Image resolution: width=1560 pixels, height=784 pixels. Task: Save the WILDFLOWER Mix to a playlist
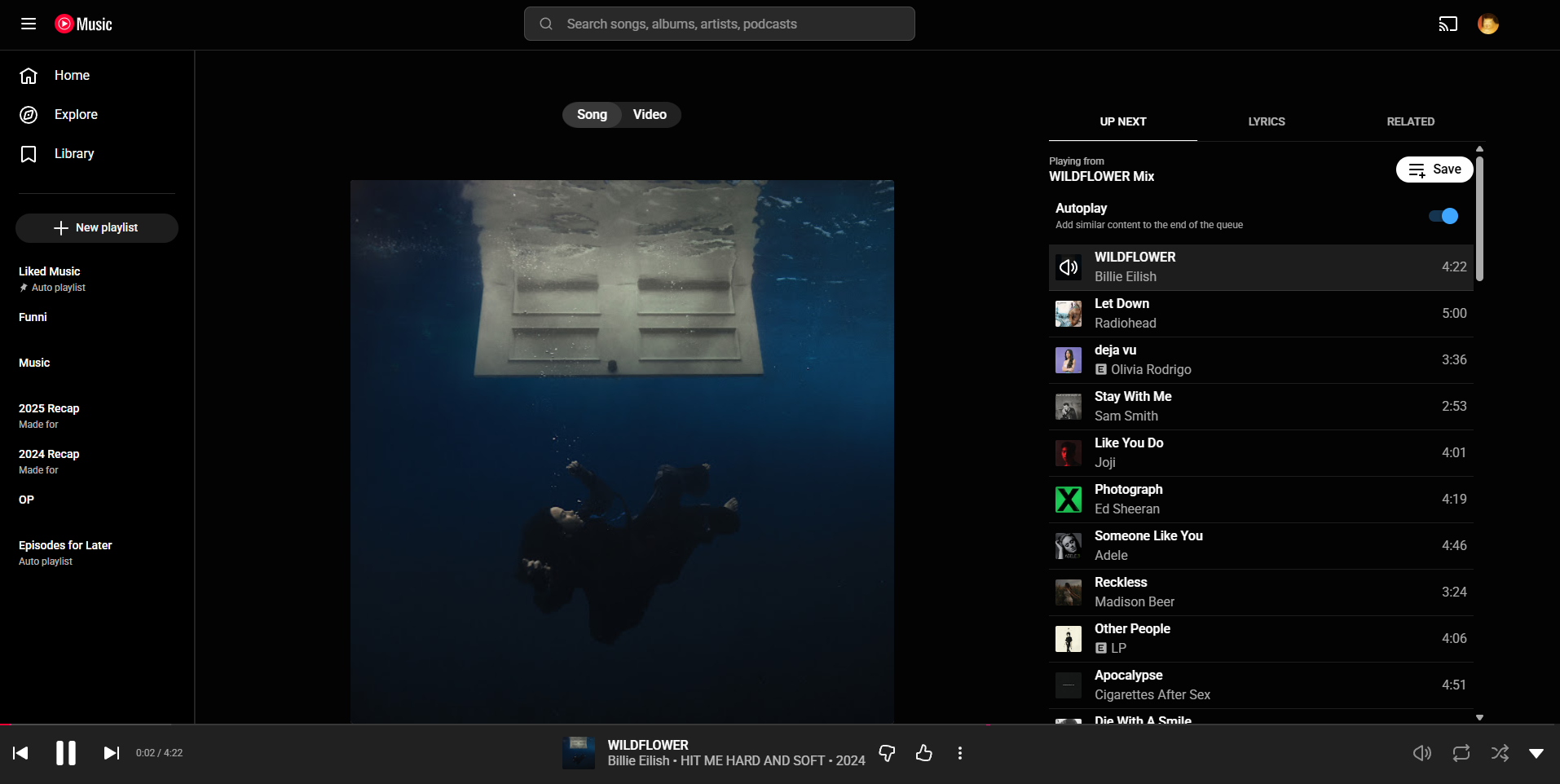point(1434,170)
